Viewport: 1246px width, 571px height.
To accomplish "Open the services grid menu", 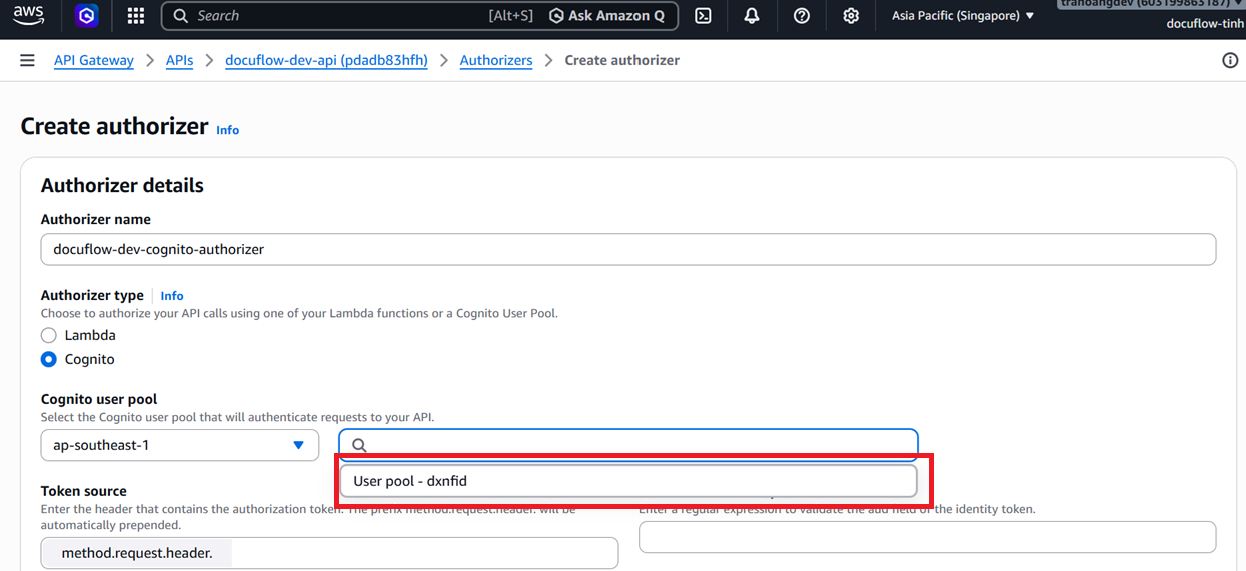I will 136,16.
